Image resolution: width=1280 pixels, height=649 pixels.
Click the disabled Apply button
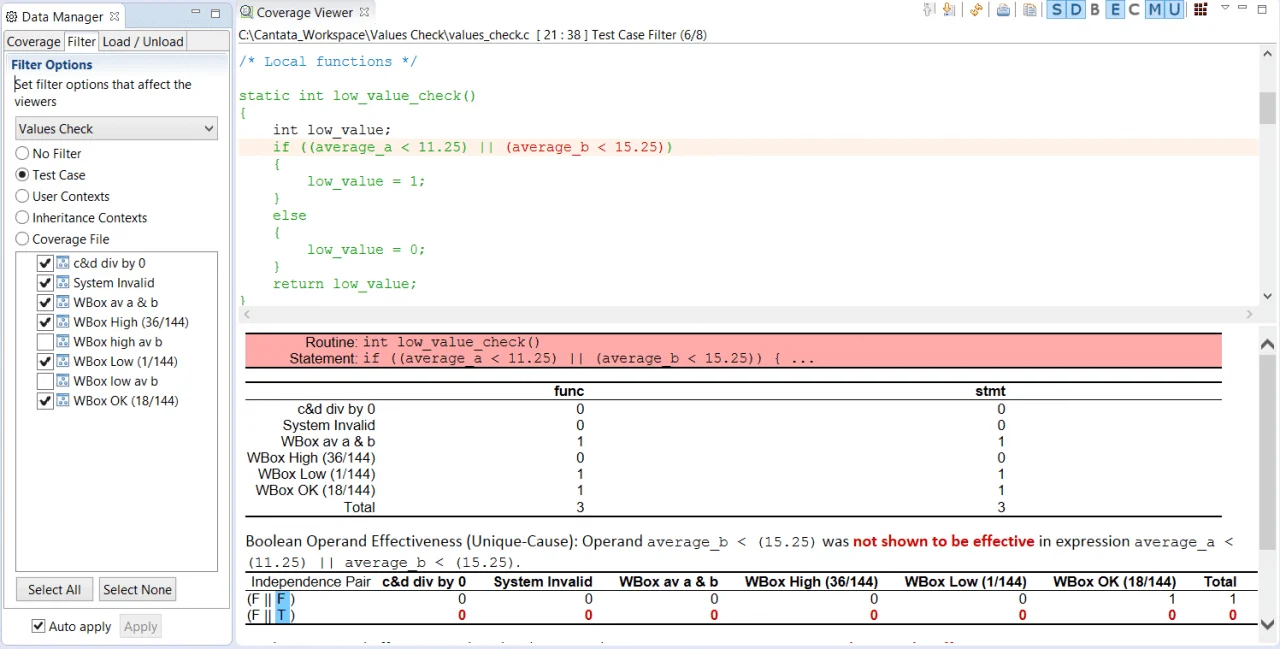140,626
